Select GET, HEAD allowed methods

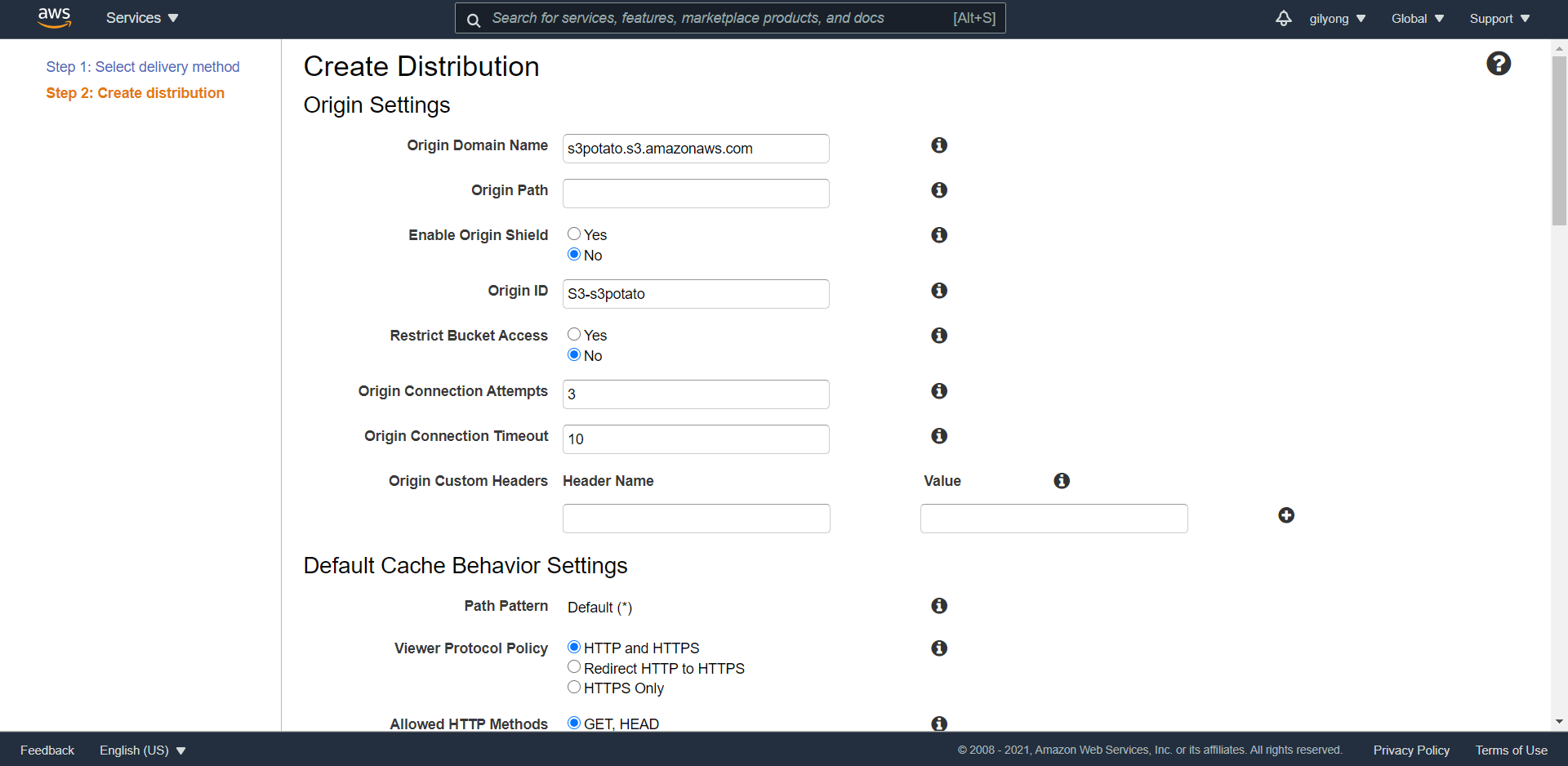pos(574,723)
